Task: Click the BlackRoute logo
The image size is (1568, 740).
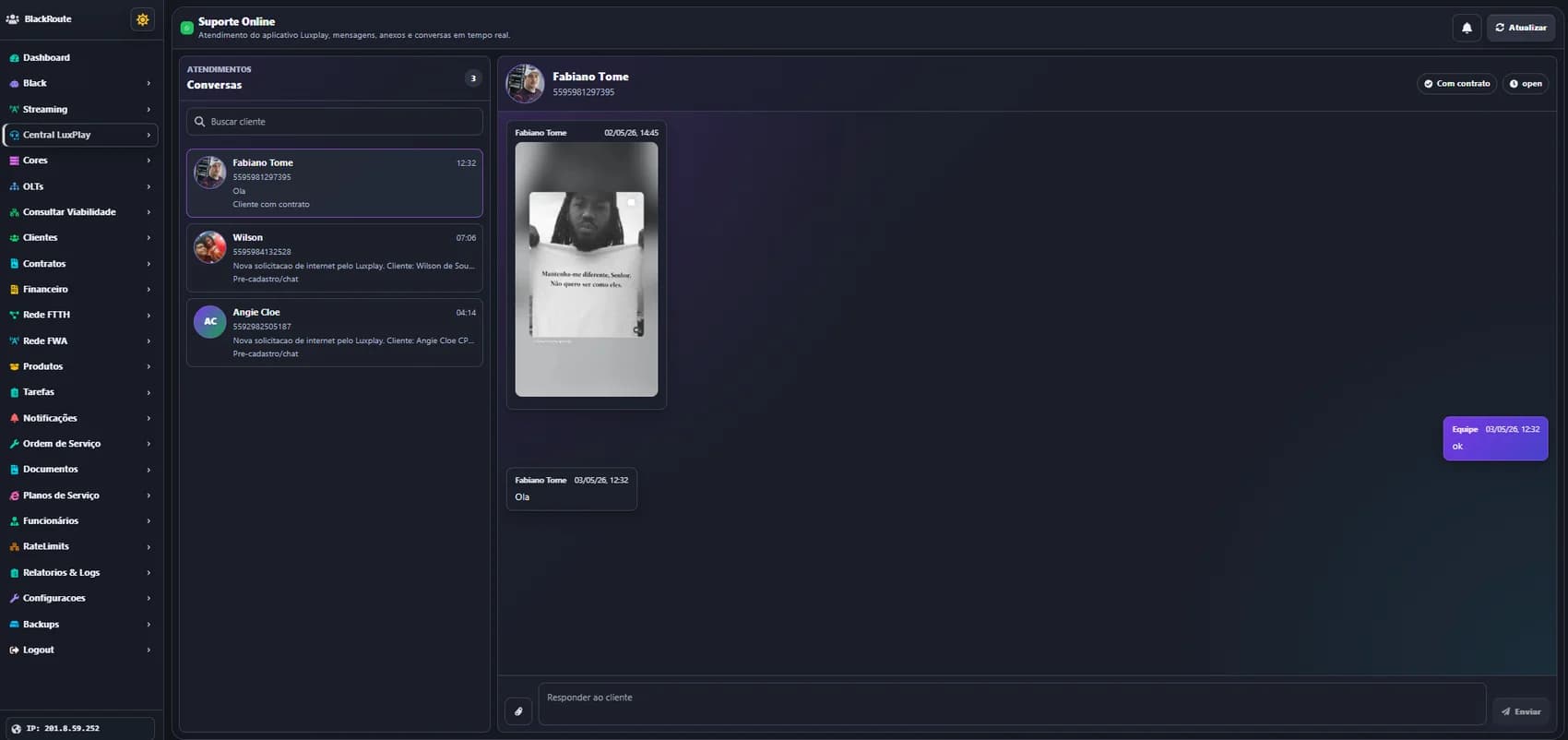Action: click(x=39, y=19)
